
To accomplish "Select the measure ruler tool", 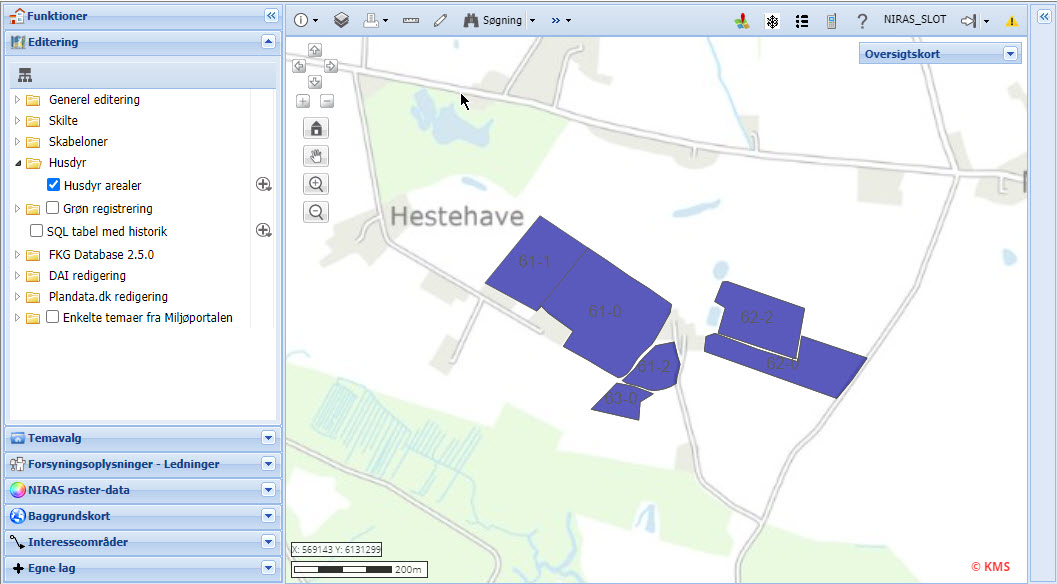I will 411,20.
